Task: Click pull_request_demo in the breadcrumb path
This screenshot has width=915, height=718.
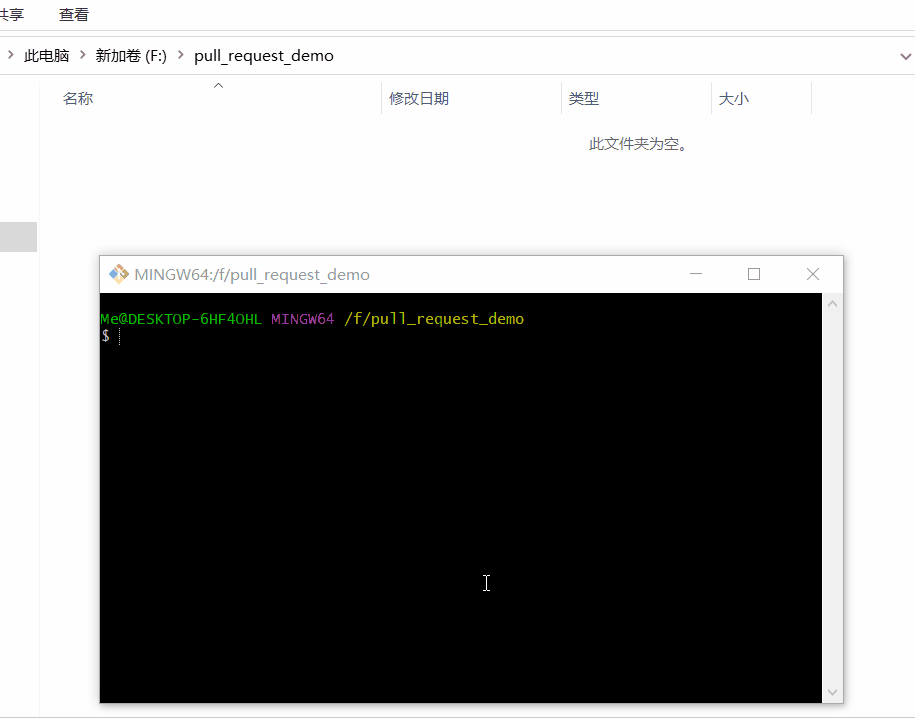Action: [x=264, y=55]
